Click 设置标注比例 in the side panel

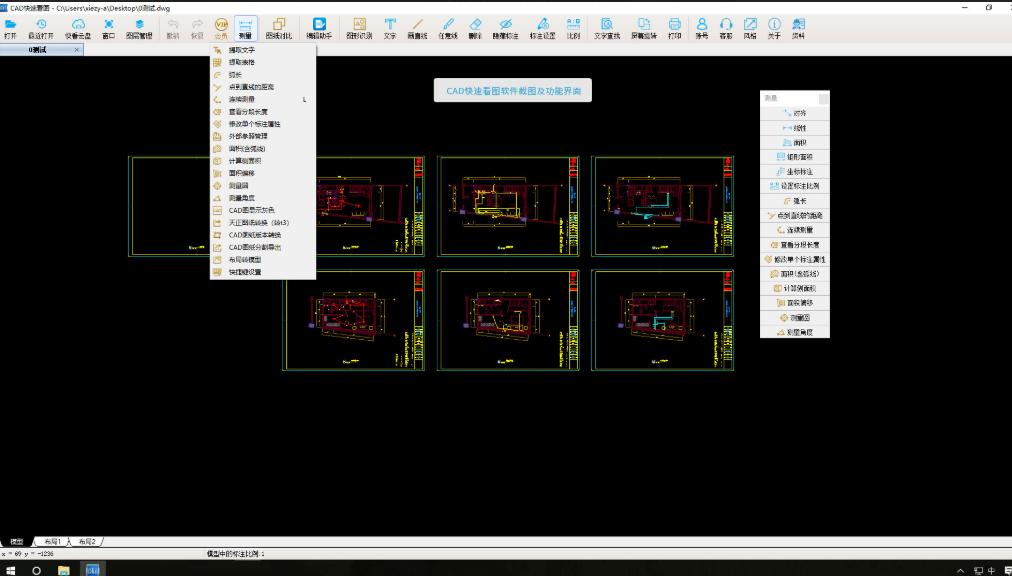[795, 186]
